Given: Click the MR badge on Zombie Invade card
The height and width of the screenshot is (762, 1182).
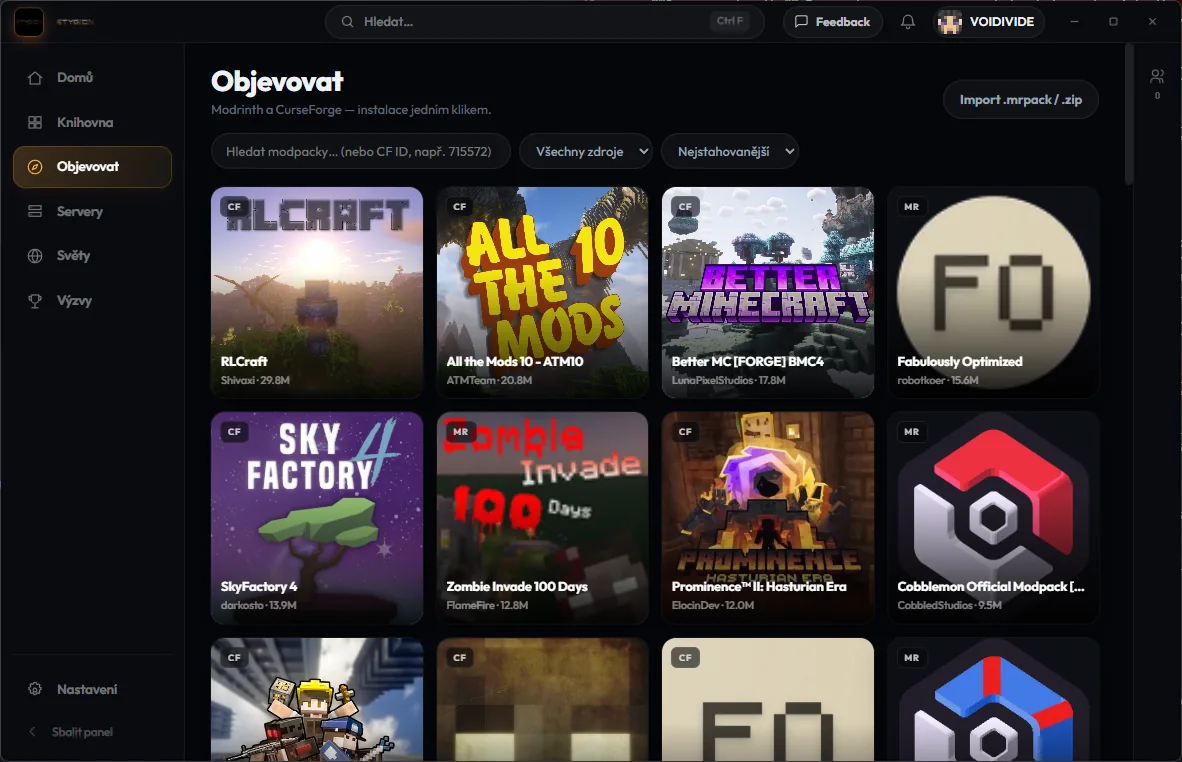Looking at the screenshot, I should (460, 432).
